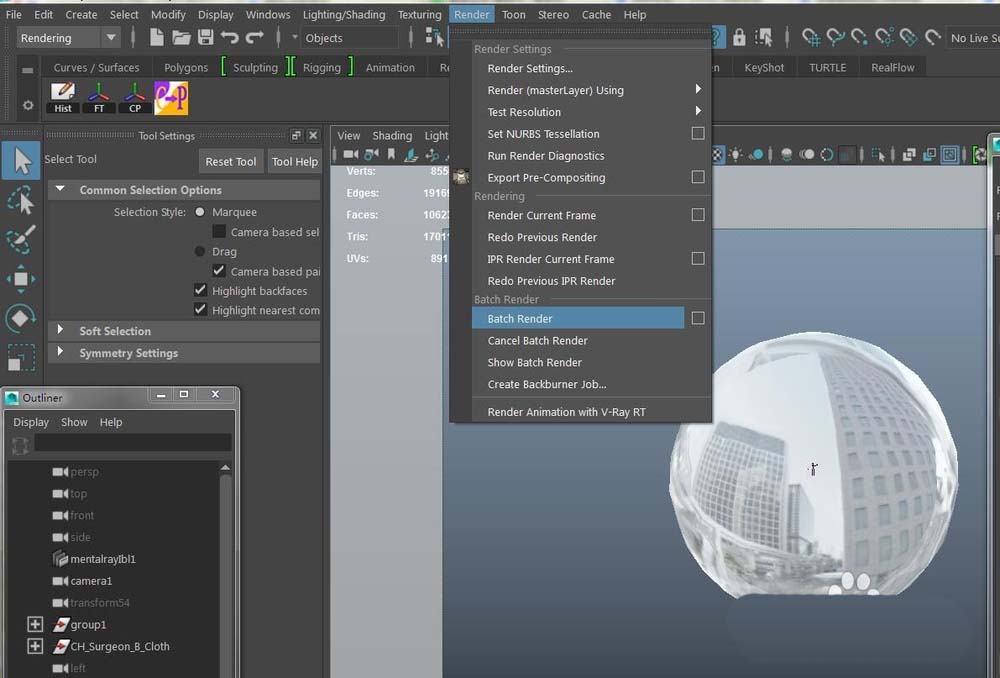1000x678 pixels.
Task: Expand the Symmetry Settings section
Action: [60, 353]
